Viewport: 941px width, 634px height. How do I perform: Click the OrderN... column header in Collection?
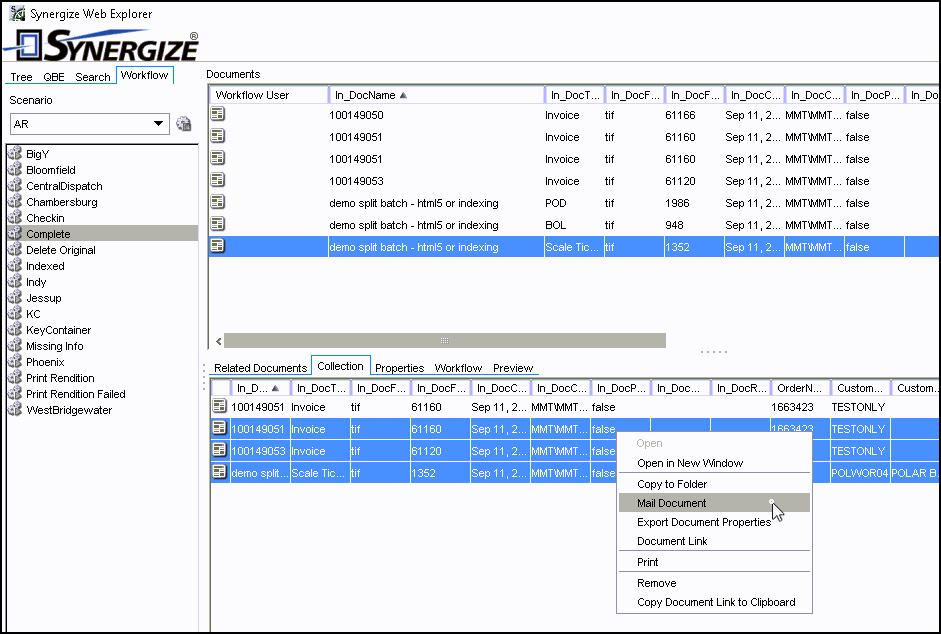(800, 388)
